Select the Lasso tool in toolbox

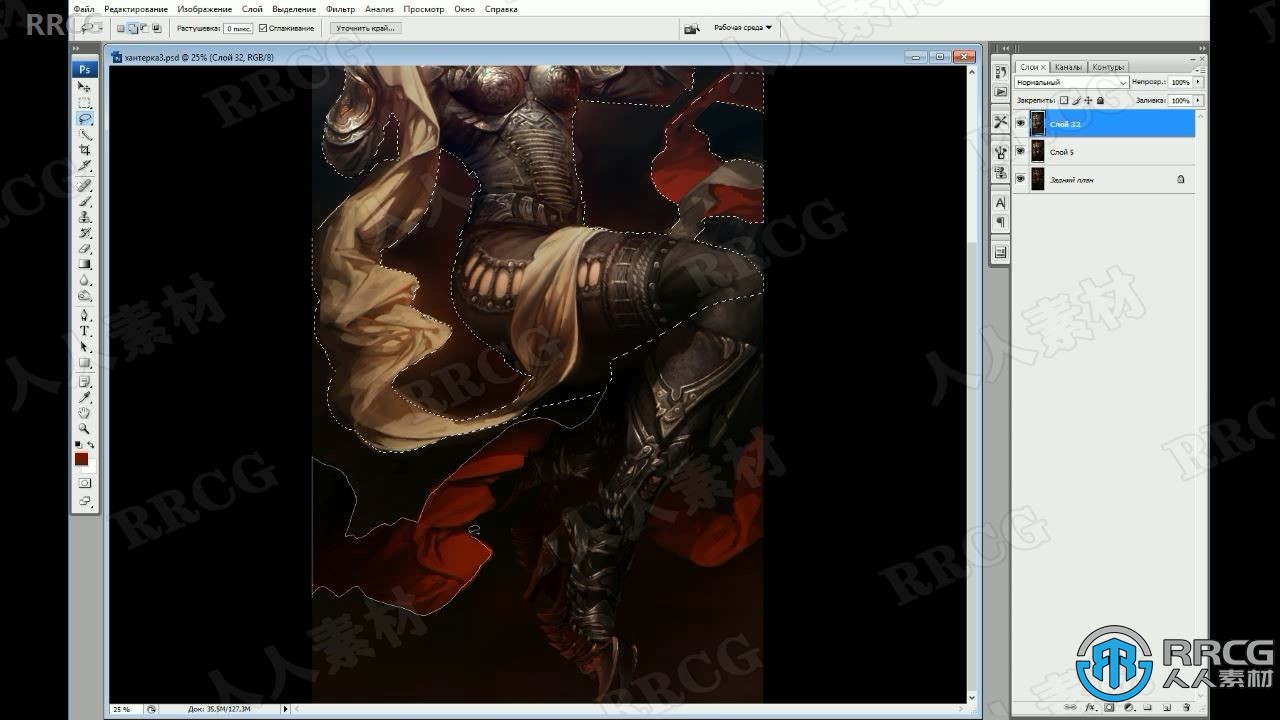click(x=85, y=118)
